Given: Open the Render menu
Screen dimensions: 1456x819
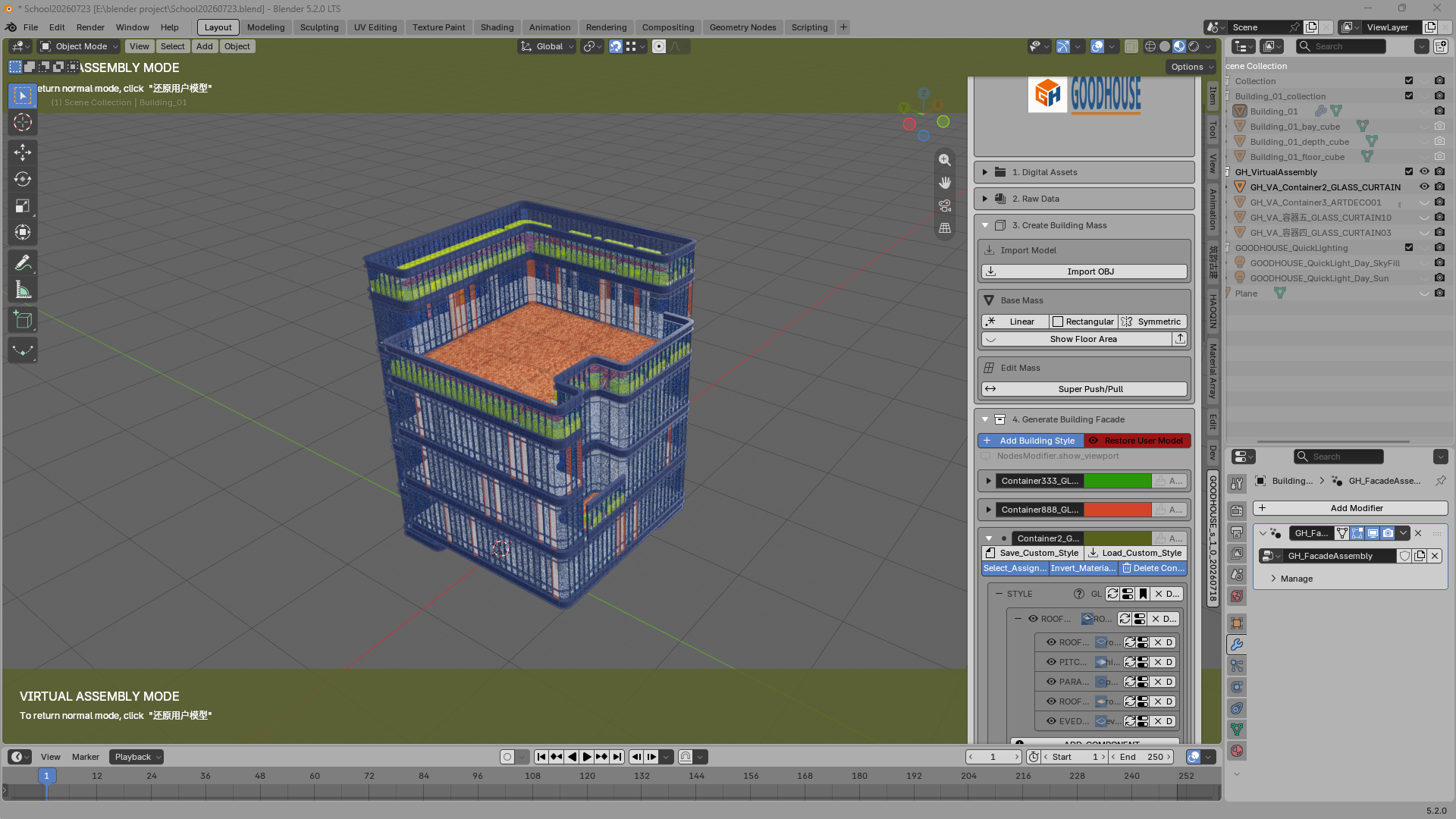Looking at the screenshot, I should (90, 27).
